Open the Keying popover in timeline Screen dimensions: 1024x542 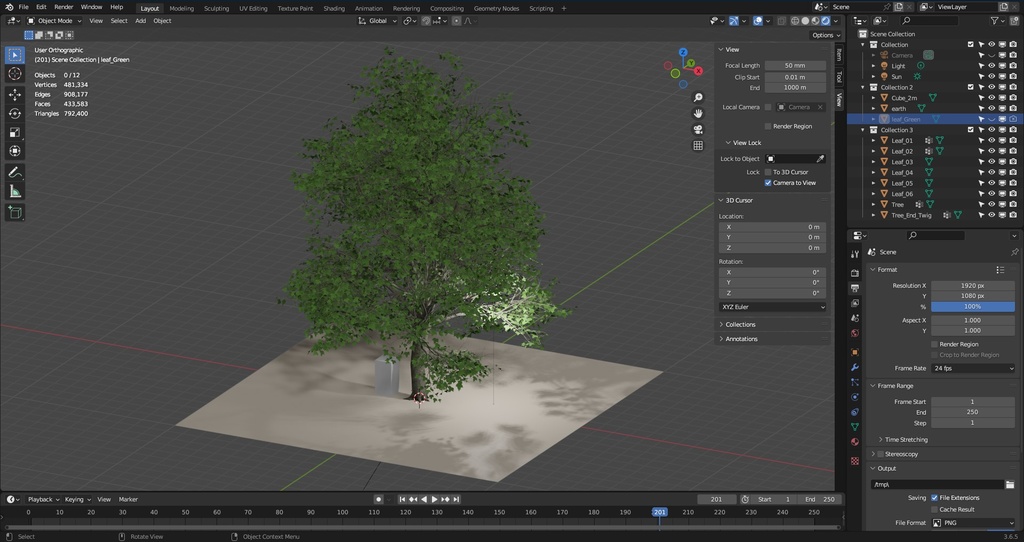[x=77, y=500]
